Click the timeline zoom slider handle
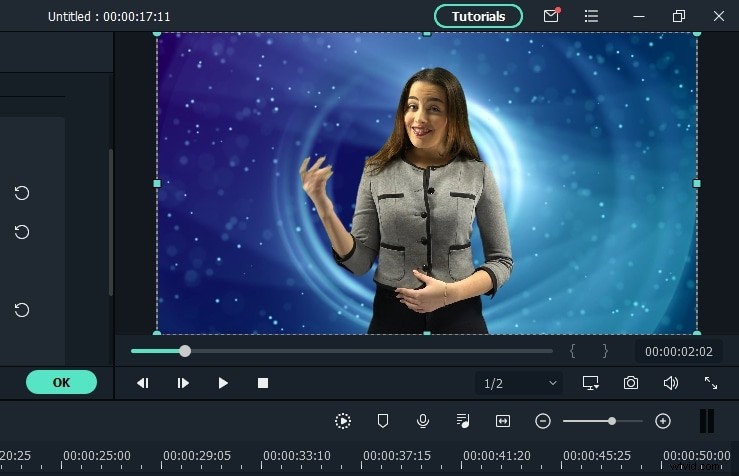This screenshot has height=476, width=739. [612, 421]
